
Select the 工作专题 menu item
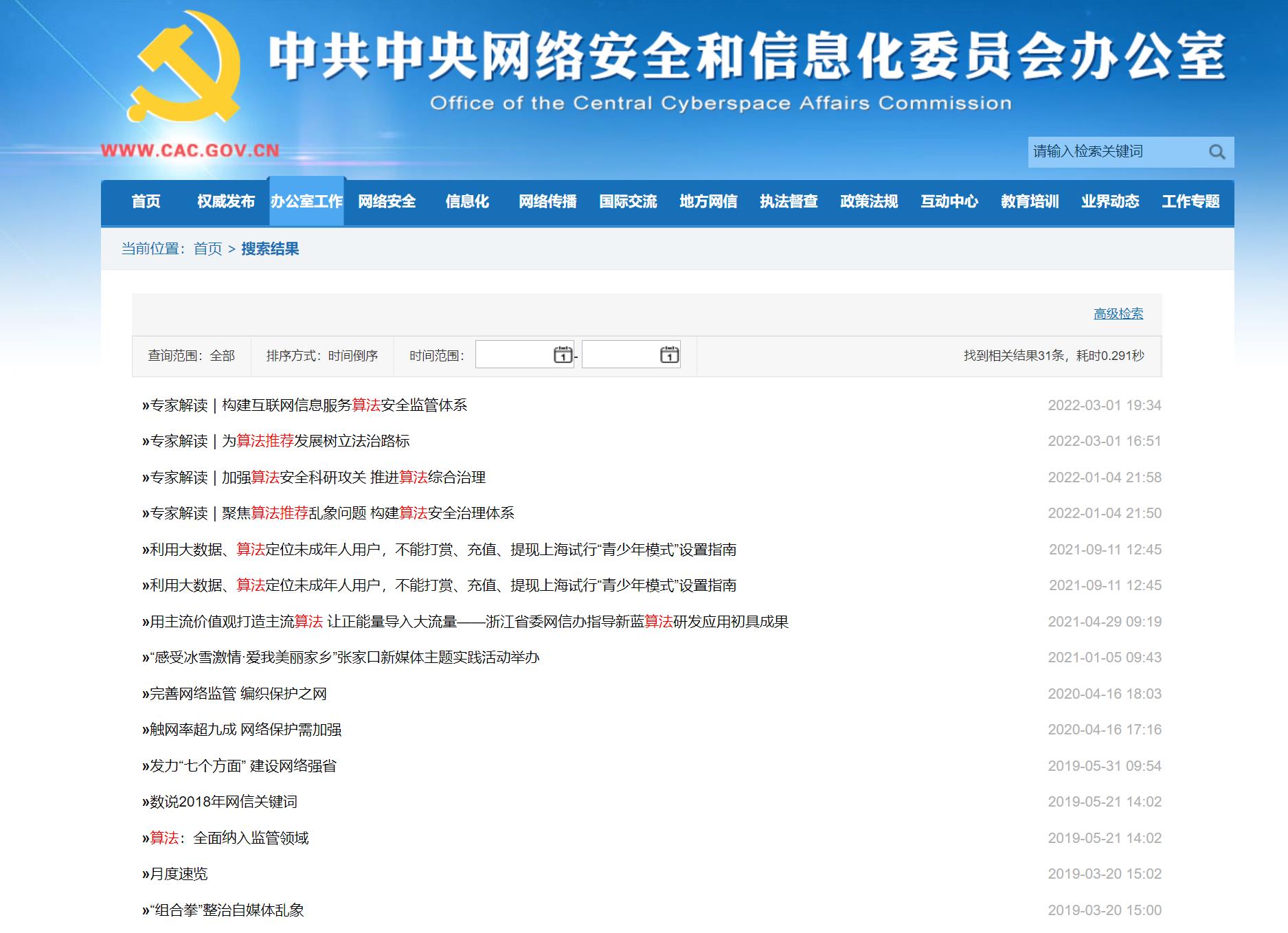(x=1190, y=201)
